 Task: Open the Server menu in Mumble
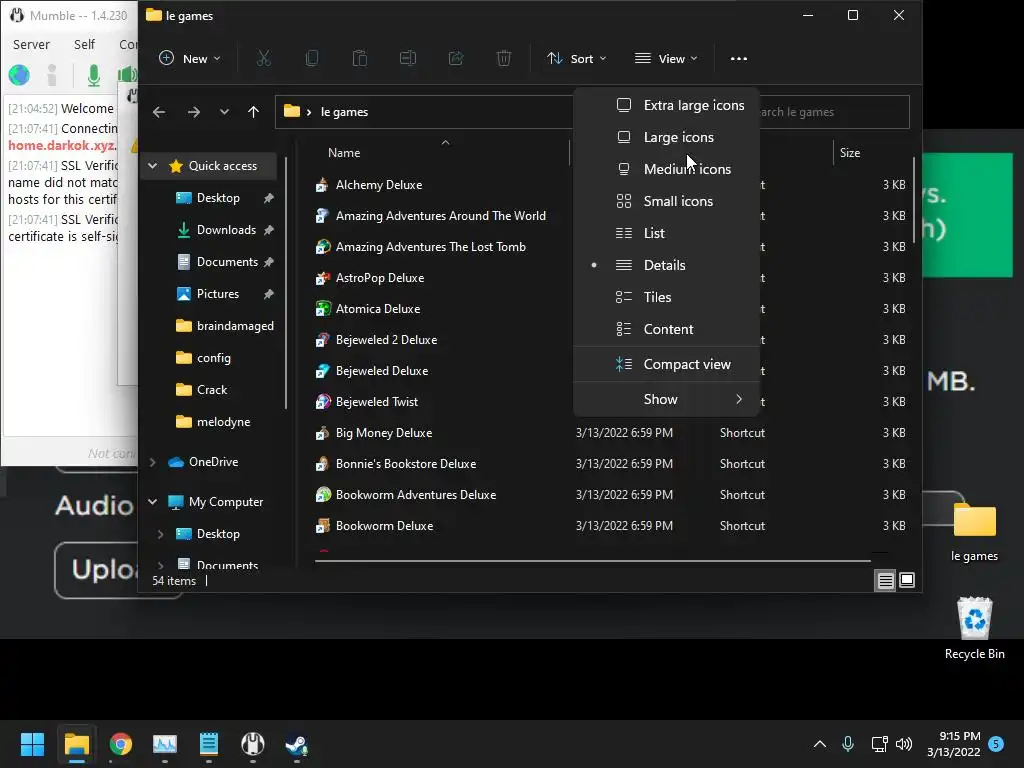[31, 44]
